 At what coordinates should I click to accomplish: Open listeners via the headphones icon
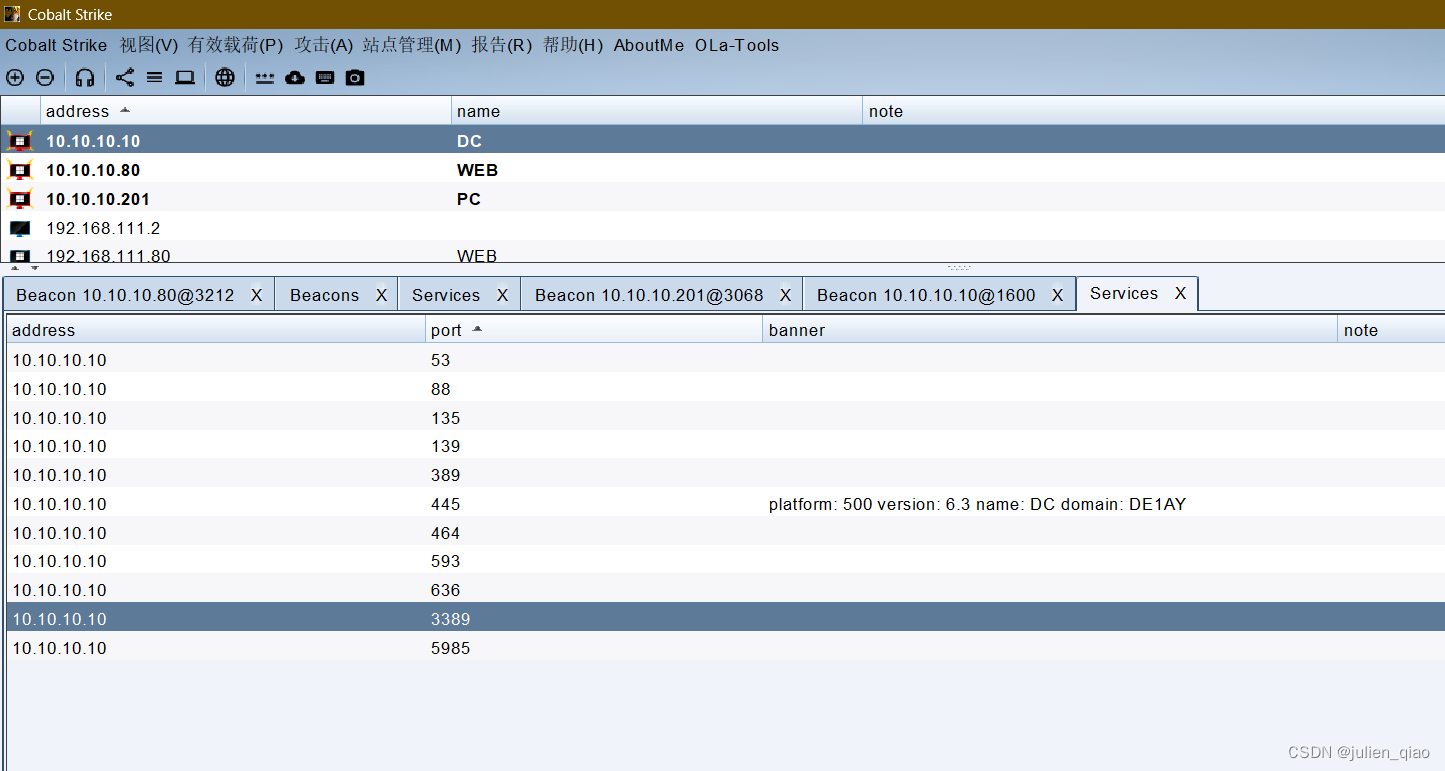[x=85, y=77]
